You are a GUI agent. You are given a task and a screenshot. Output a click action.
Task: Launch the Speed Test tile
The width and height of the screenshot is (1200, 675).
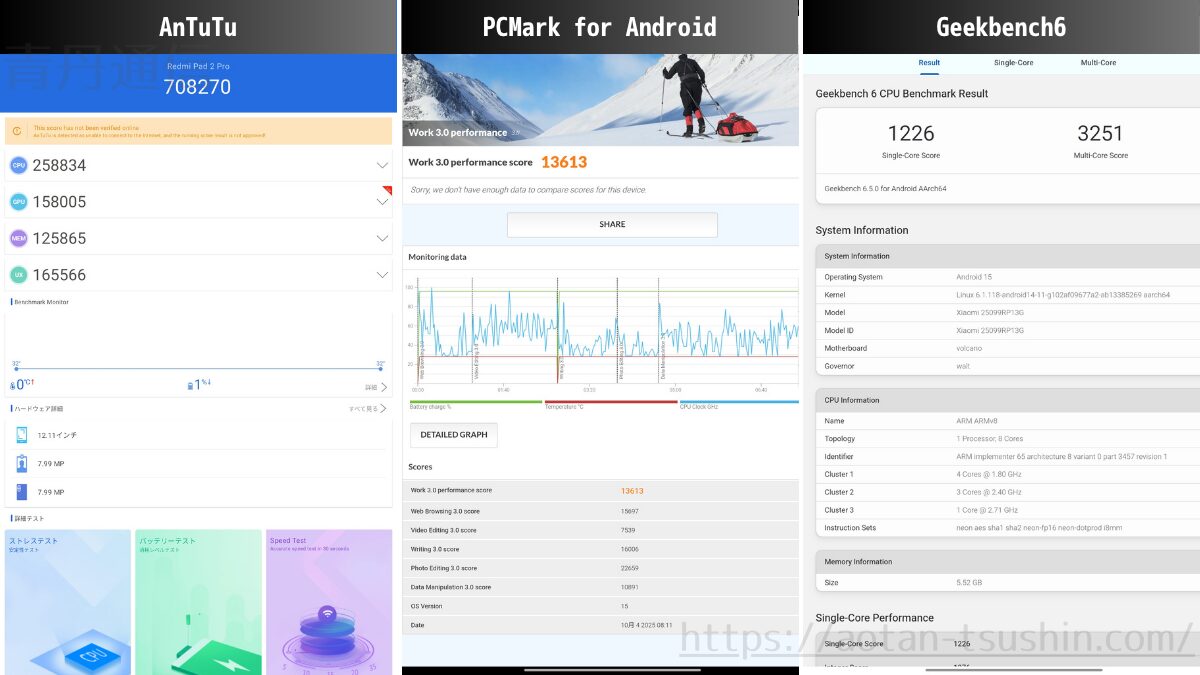pyautogui.click(x=329, y=600)
